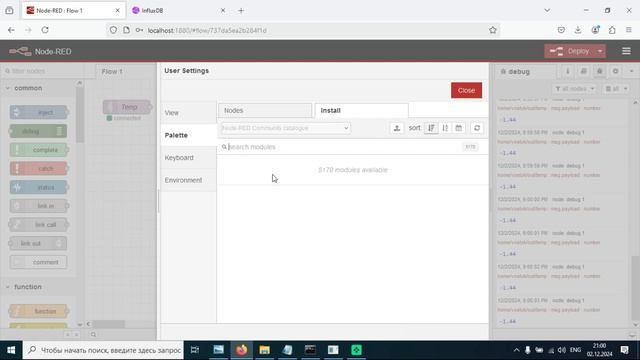Click the Node-RED logo icon
The image size is (640, 360).
pos(20,51)
